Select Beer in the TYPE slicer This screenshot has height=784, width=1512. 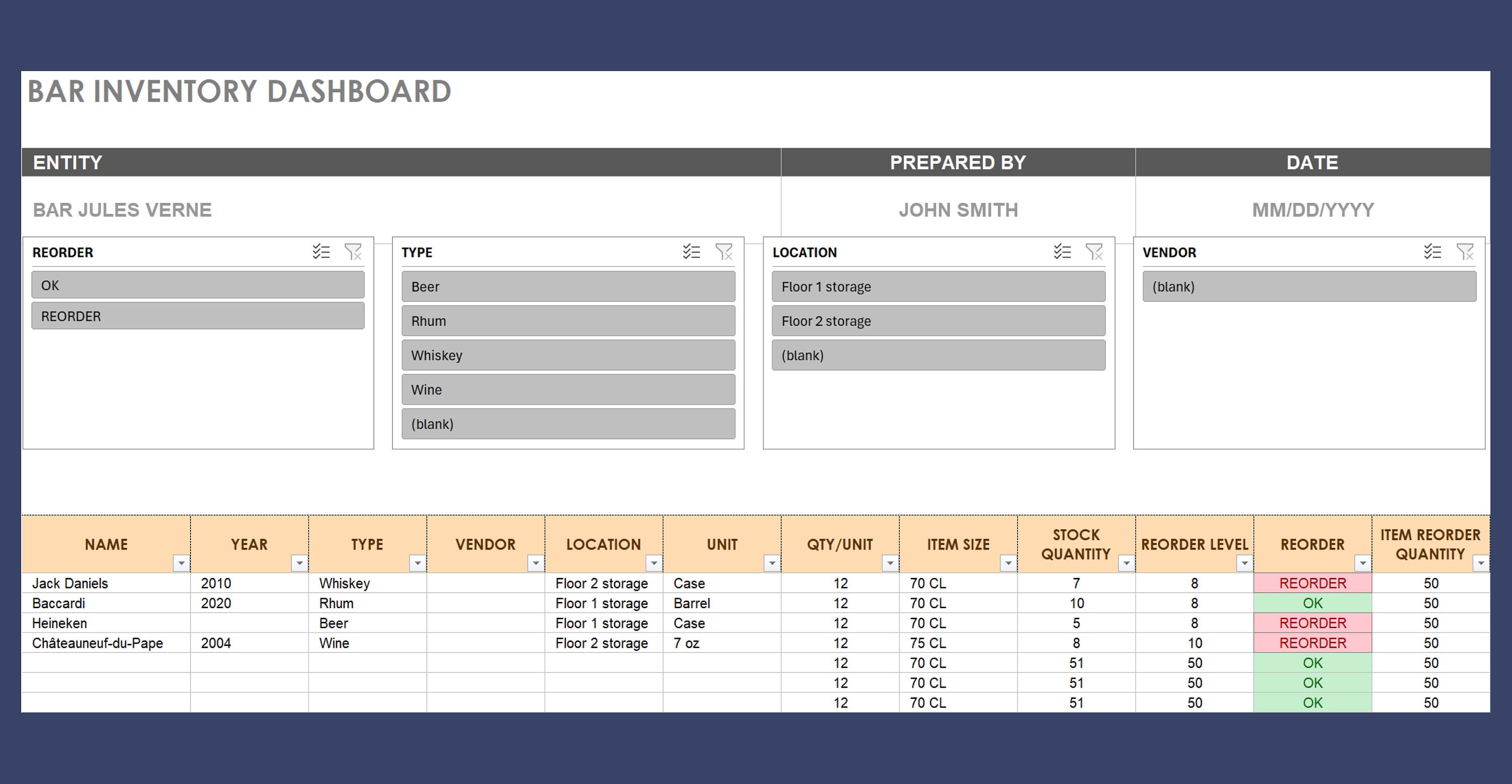coord(567,286)
